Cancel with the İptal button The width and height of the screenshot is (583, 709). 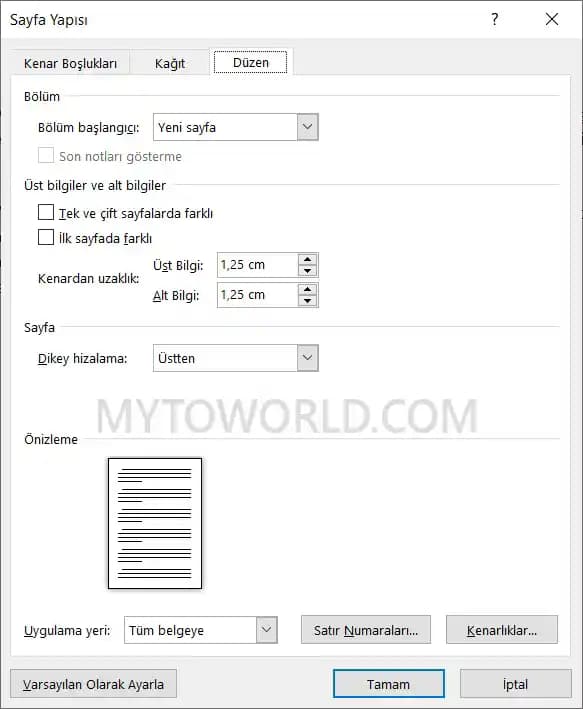click(x=516, y=684)
